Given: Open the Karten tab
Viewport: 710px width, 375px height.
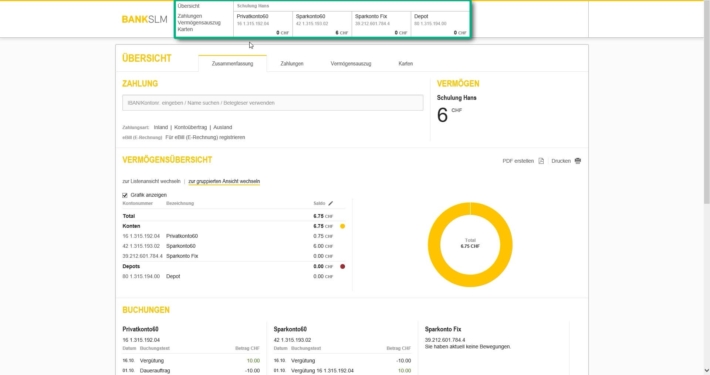Looking at the screenshot, I should (x=405, y=63).
